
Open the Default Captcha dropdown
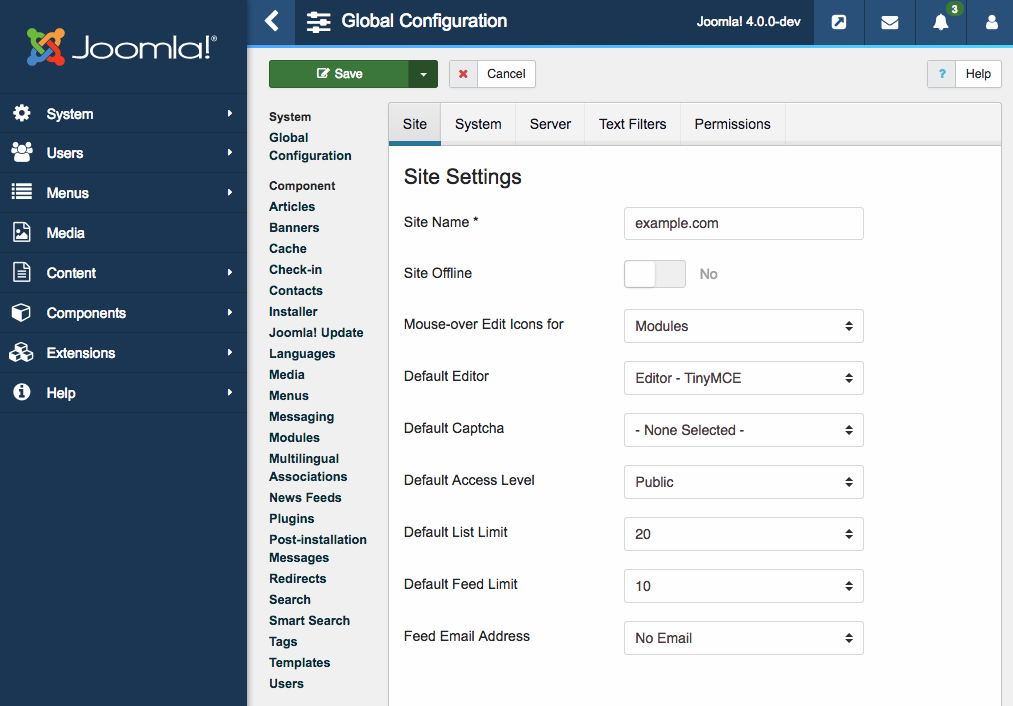743,429
